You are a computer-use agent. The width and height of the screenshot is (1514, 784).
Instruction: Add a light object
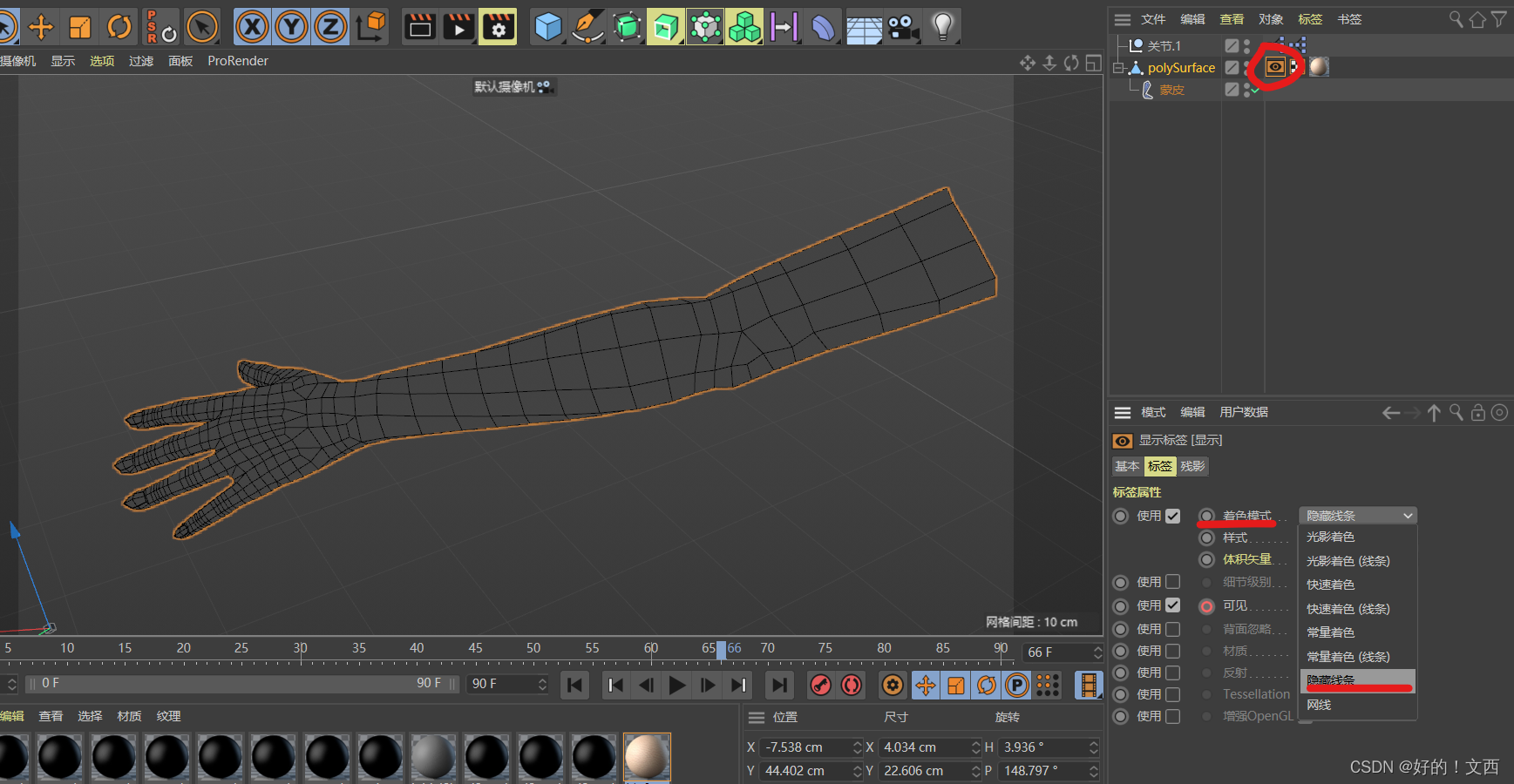[x=942, y=27]
